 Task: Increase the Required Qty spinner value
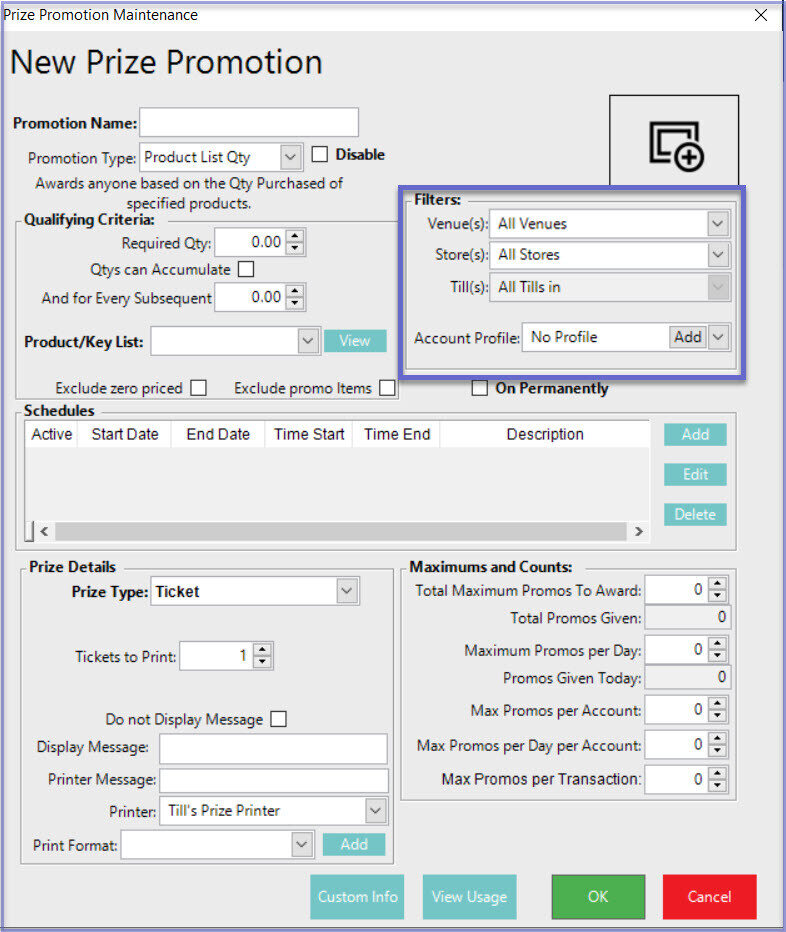(x=295, y=237)
